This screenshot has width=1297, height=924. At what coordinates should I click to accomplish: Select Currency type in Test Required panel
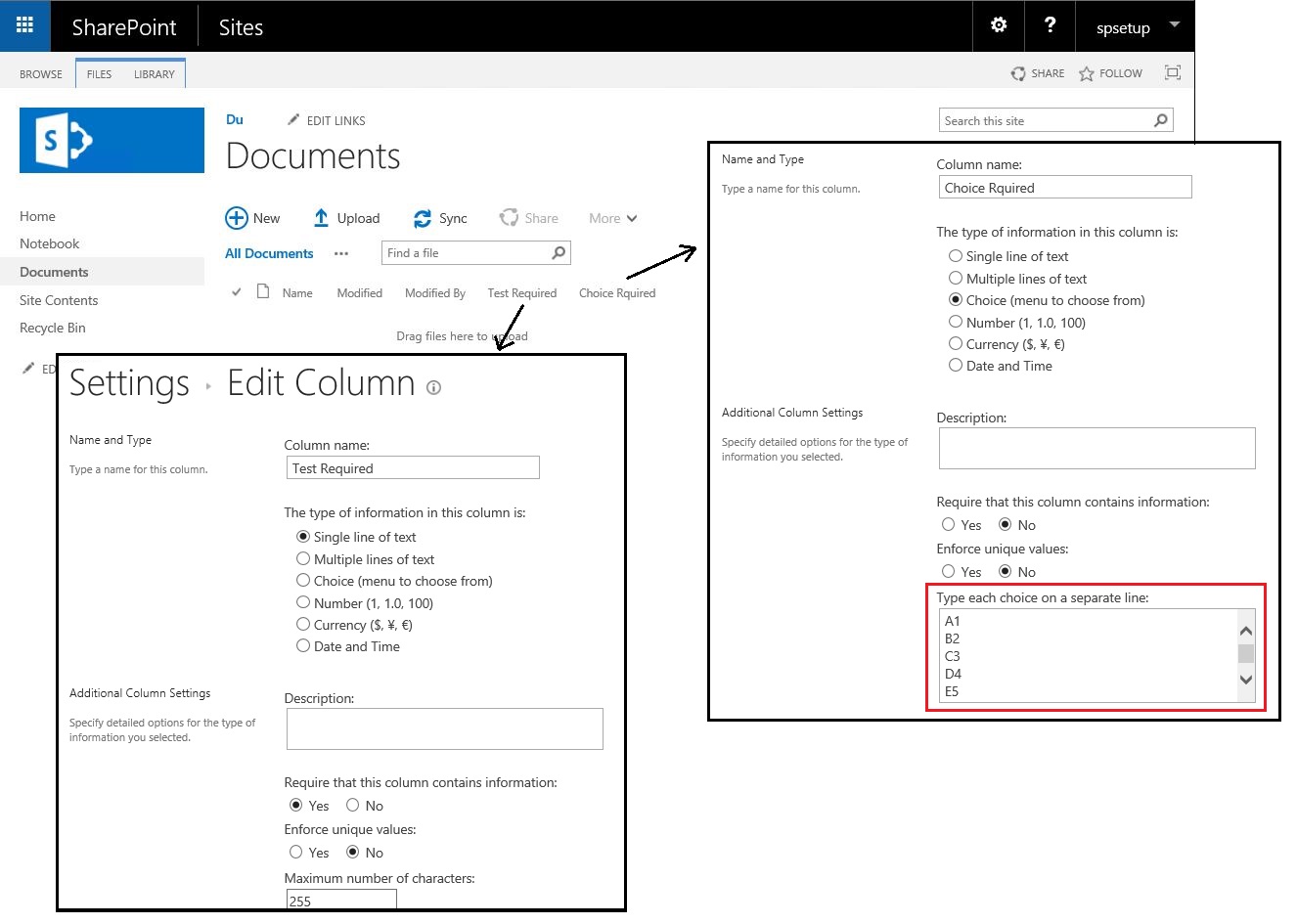tap(303, 624)
